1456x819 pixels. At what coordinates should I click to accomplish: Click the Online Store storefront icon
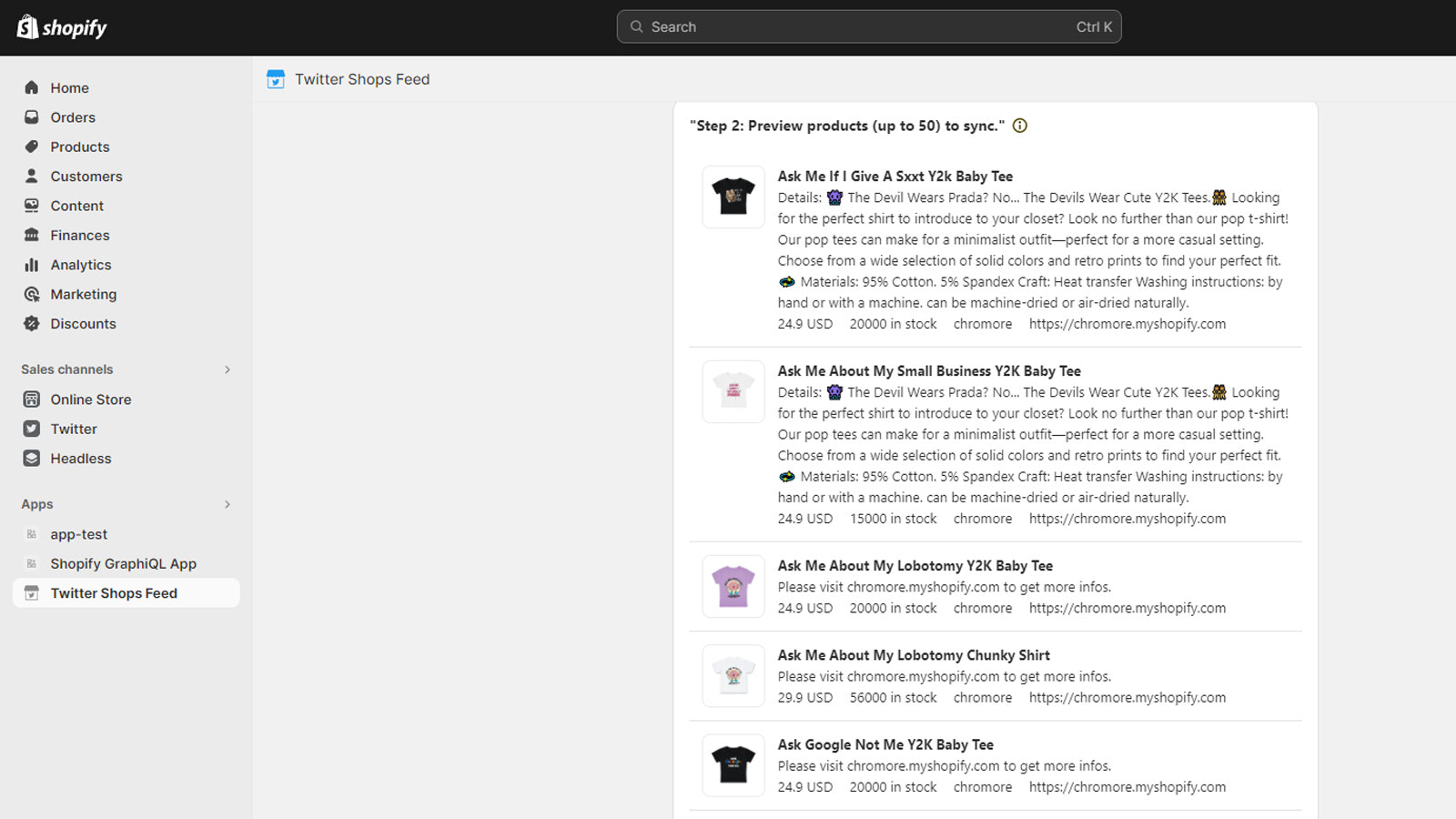[32, 399]
